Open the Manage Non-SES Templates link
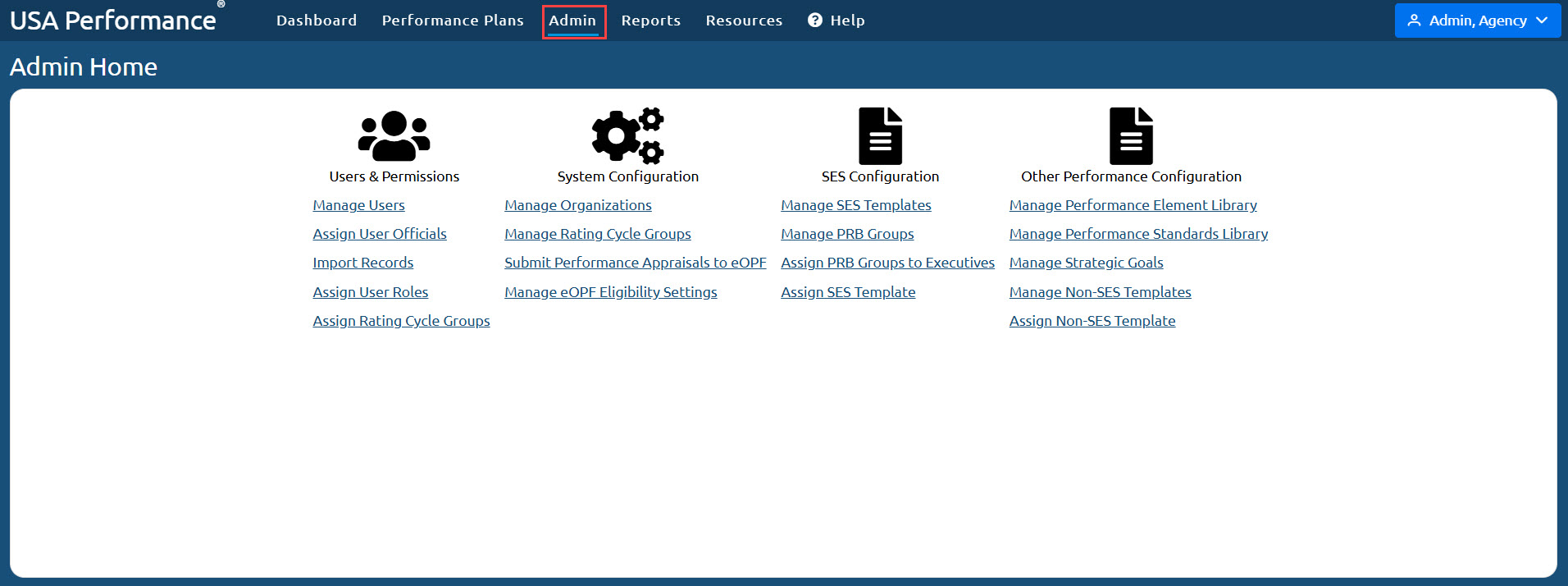 point(1100,292)
